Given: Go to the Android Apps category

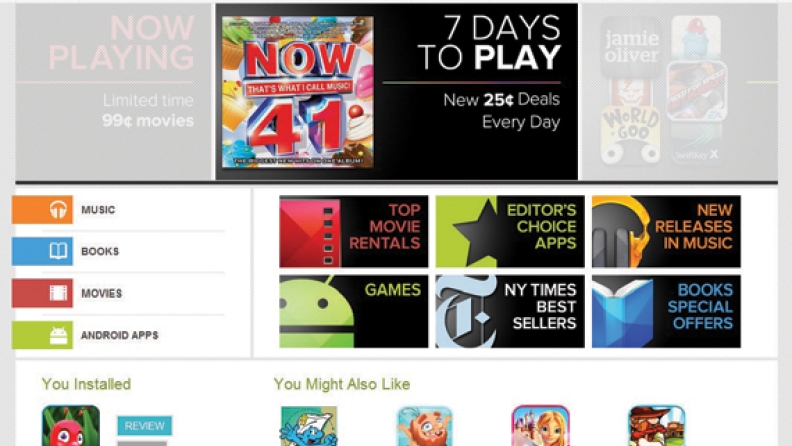Looking at the screenshot, I should 120,335.
